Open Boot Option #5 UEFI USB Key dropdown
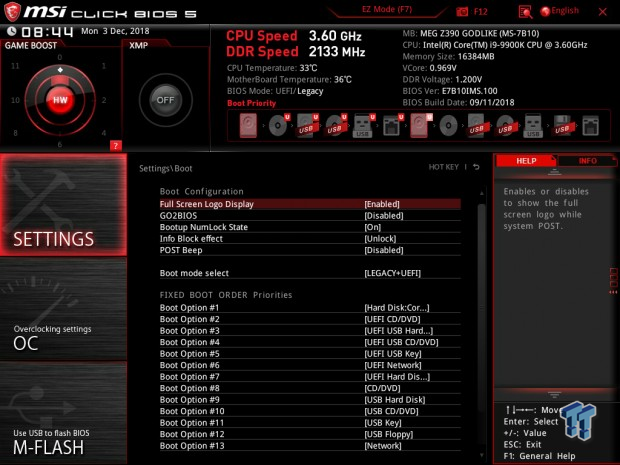The height and width of the screenshot is (465, 620). pyautogui.click(x=310, y=353)
